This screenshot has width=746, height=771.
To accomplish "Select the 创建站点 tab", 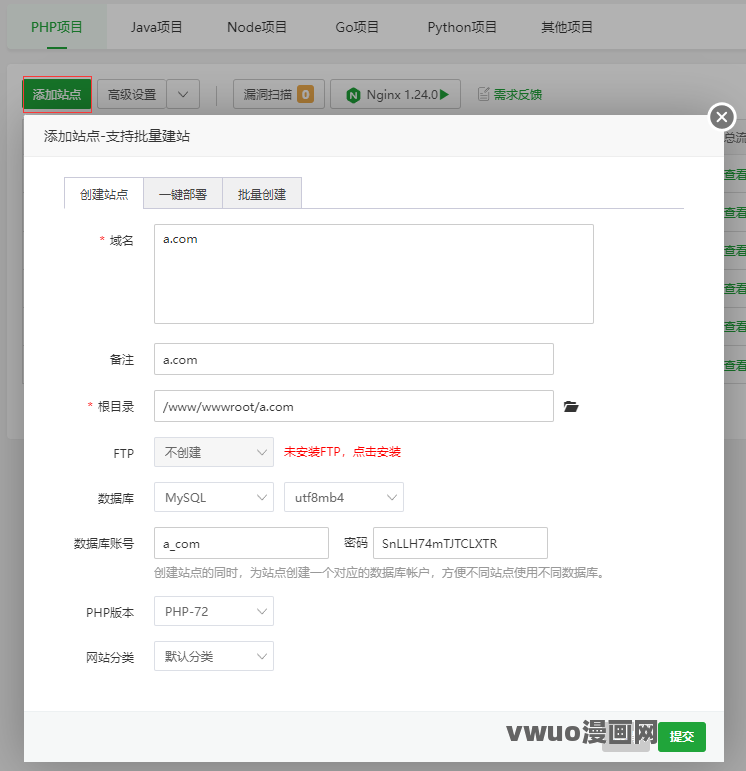I will click(104, 194).
